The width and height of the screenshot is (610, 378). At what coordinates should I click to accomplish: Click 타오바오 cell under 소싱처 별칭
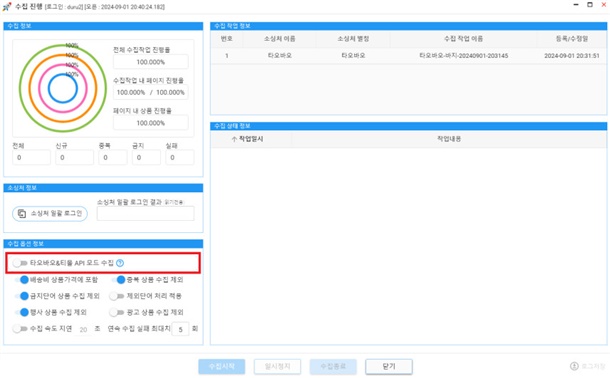(x=353, y=56)
